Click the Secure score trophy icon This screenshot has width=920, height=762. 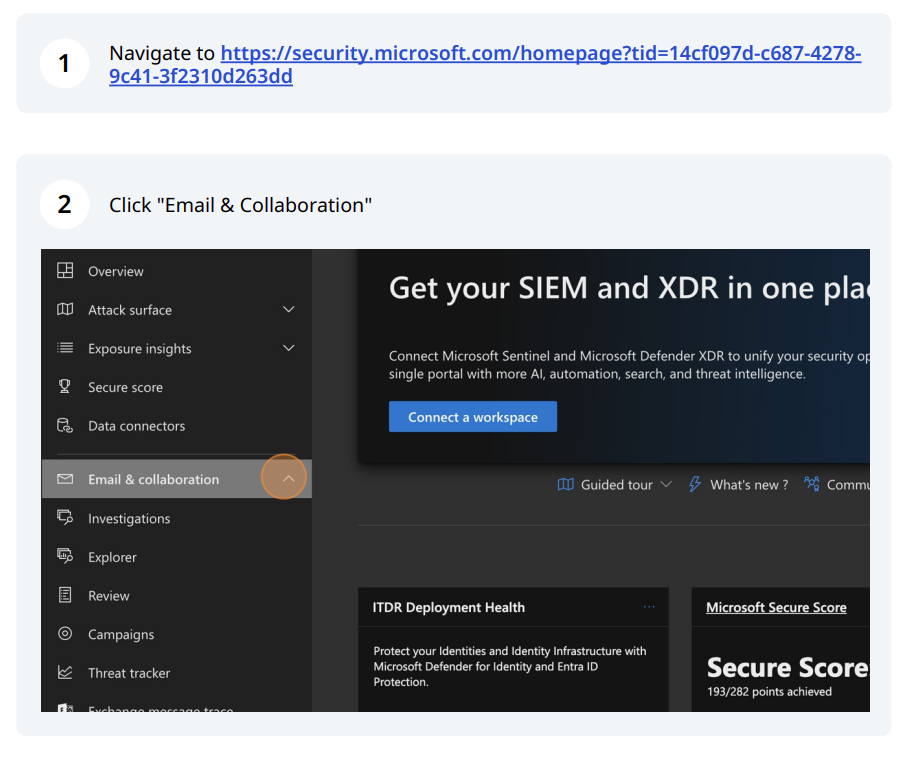click(65, 387)
